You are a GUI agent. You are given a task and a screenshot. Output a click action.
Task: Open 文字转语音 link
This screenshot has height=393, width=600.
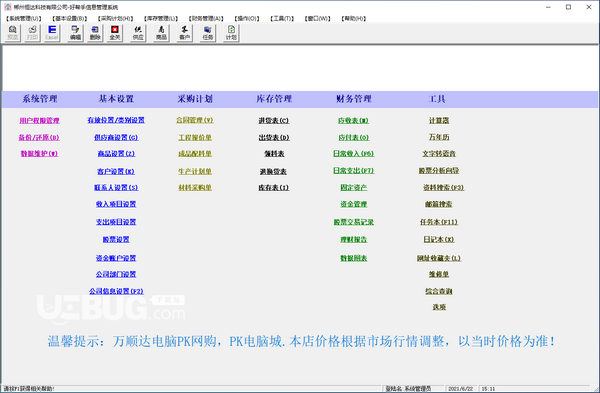tap(439, 153)
